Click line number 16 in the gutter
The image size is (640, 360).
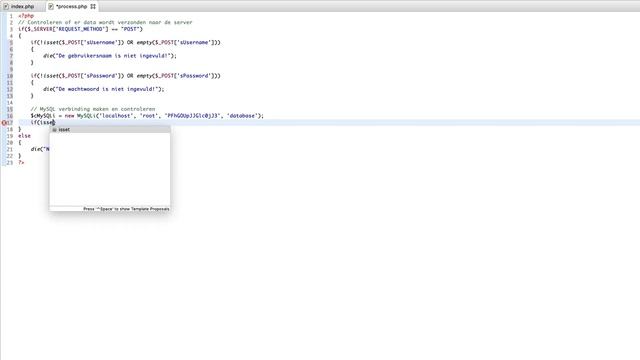coord(10,116)
